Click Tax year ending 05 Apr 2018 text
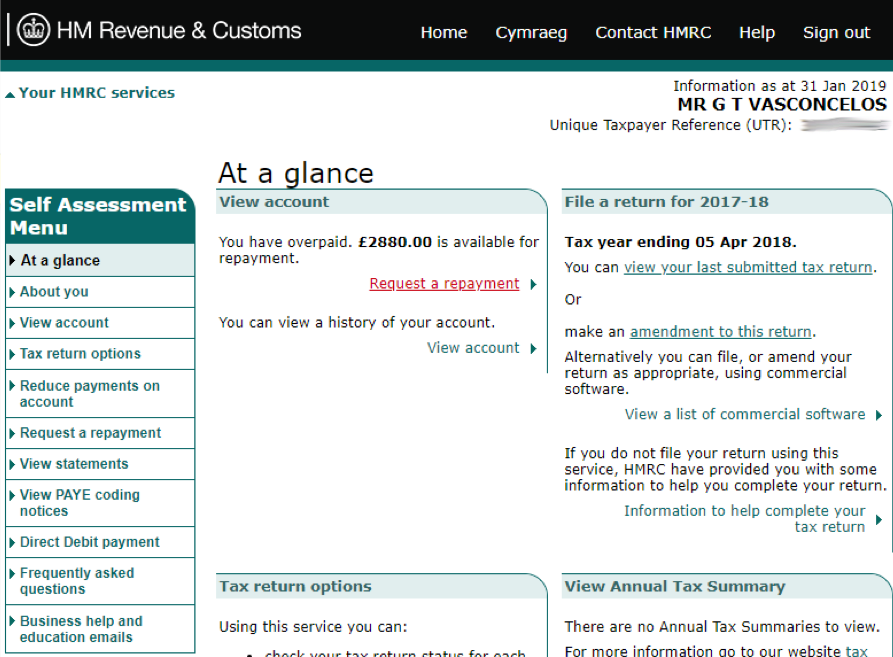893x657 pixels. point(680,242)
